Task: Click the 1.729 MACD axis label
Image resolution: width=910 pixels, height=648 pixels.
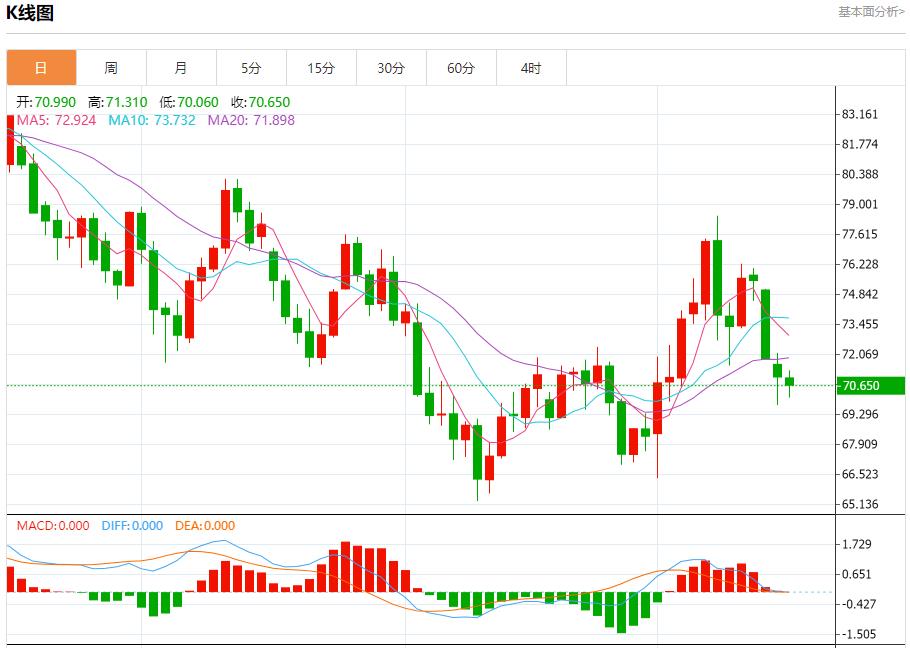Action: coord(860,544)
